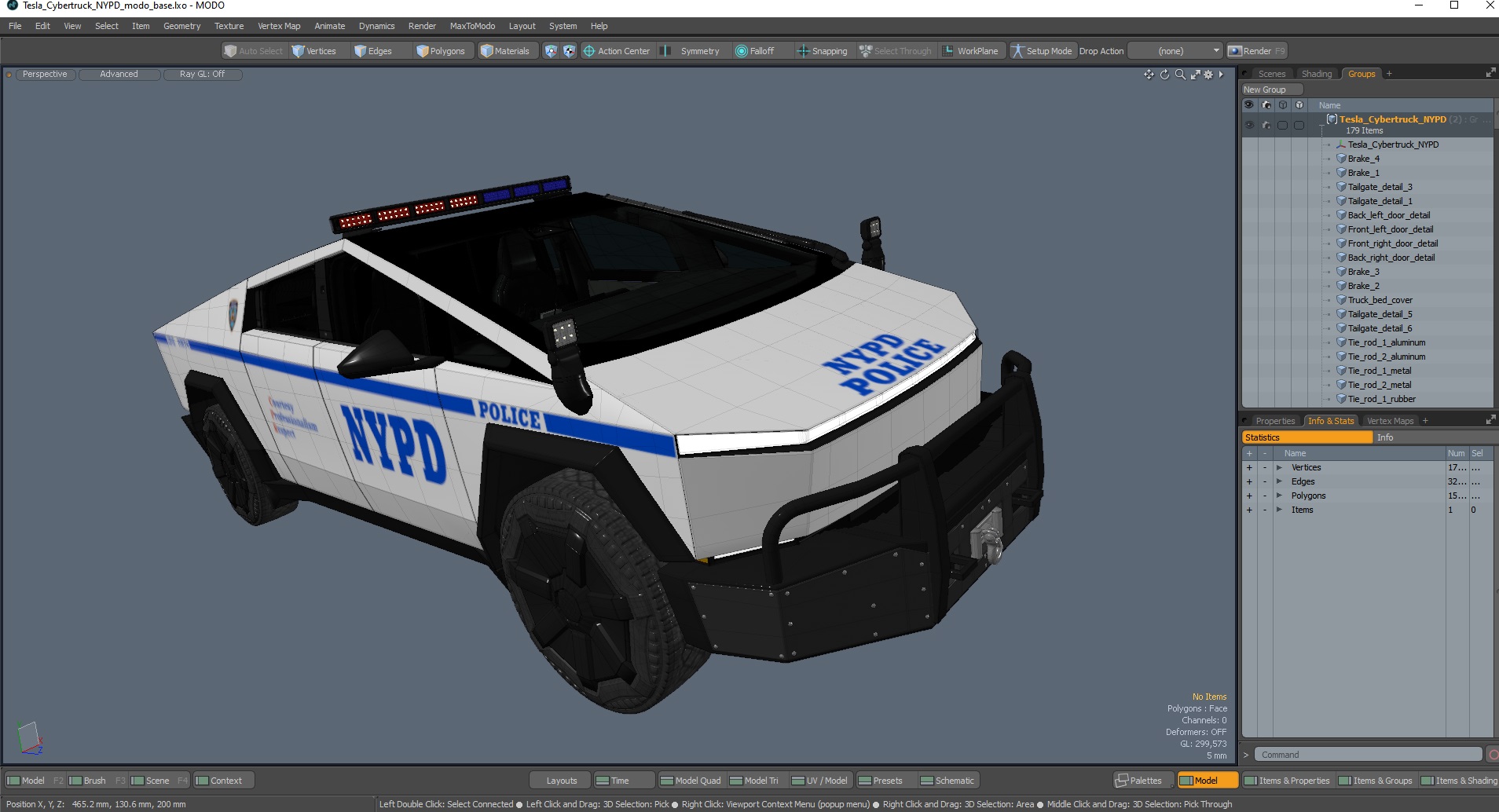Click the viewport zoom magnifier icon
The image size is (1499, 812).
click(1180, 74)
